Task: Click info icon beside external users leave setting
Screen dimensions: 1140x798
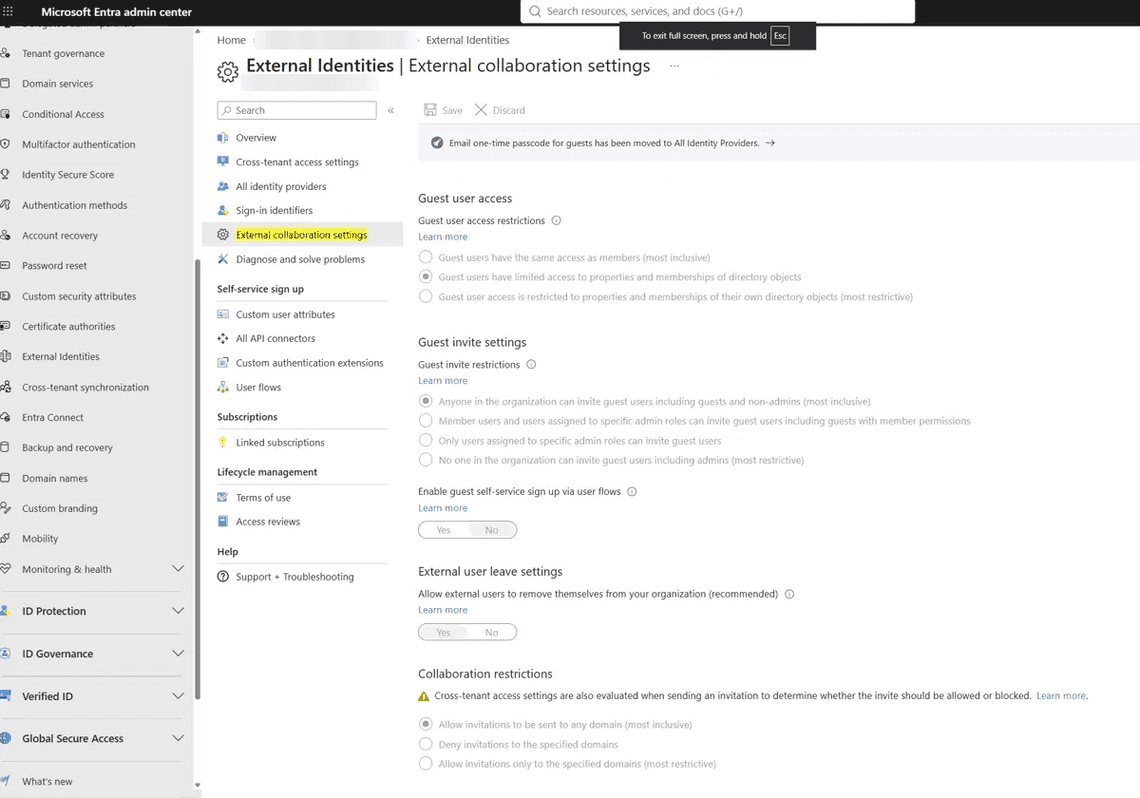Action: tap(790, 594)
